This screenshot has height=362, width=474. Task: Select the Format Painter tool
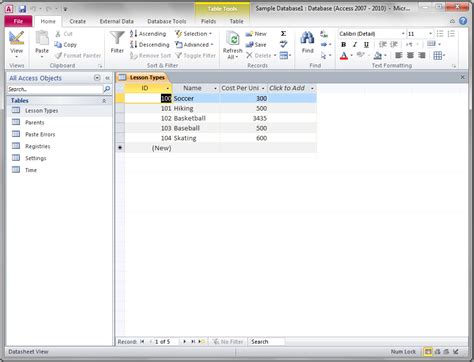(78, 55)
